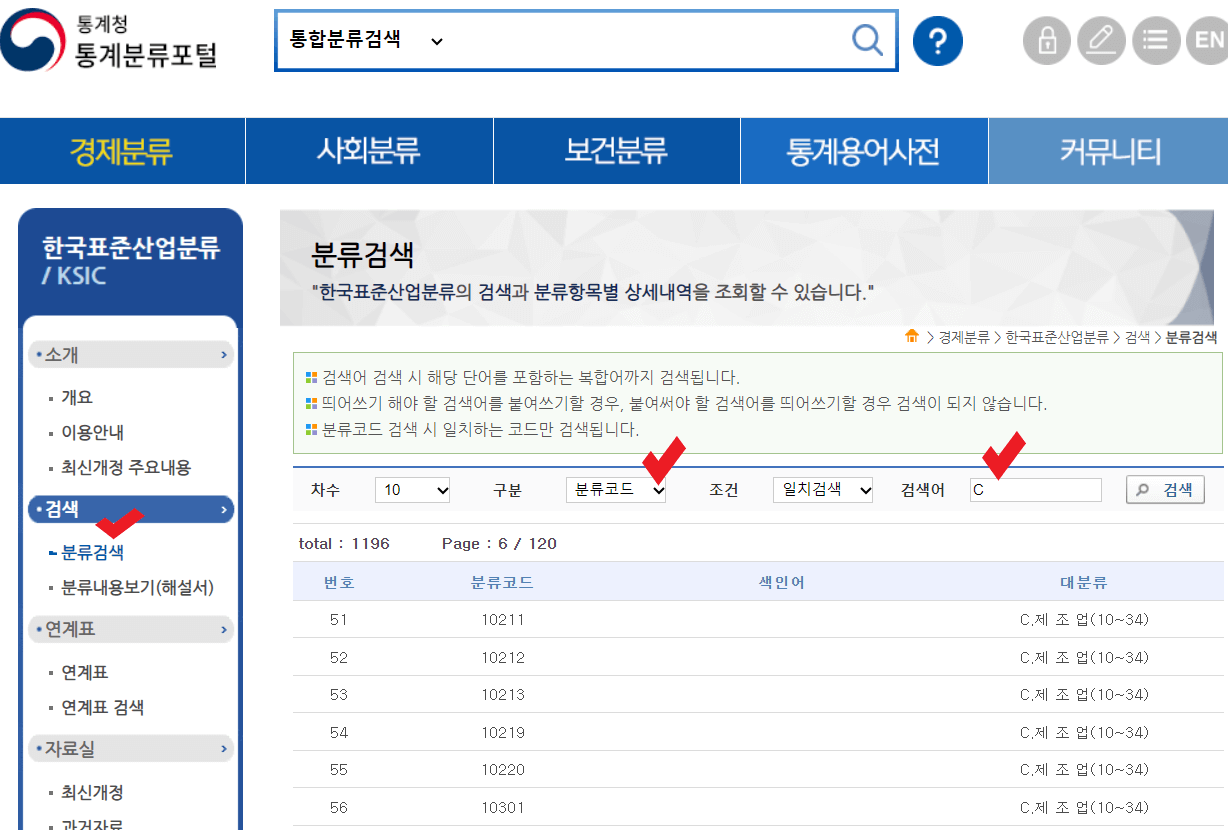Switch to the 사회분류 tab
The height and width of the screenshot is (830, 1228).
369,150
